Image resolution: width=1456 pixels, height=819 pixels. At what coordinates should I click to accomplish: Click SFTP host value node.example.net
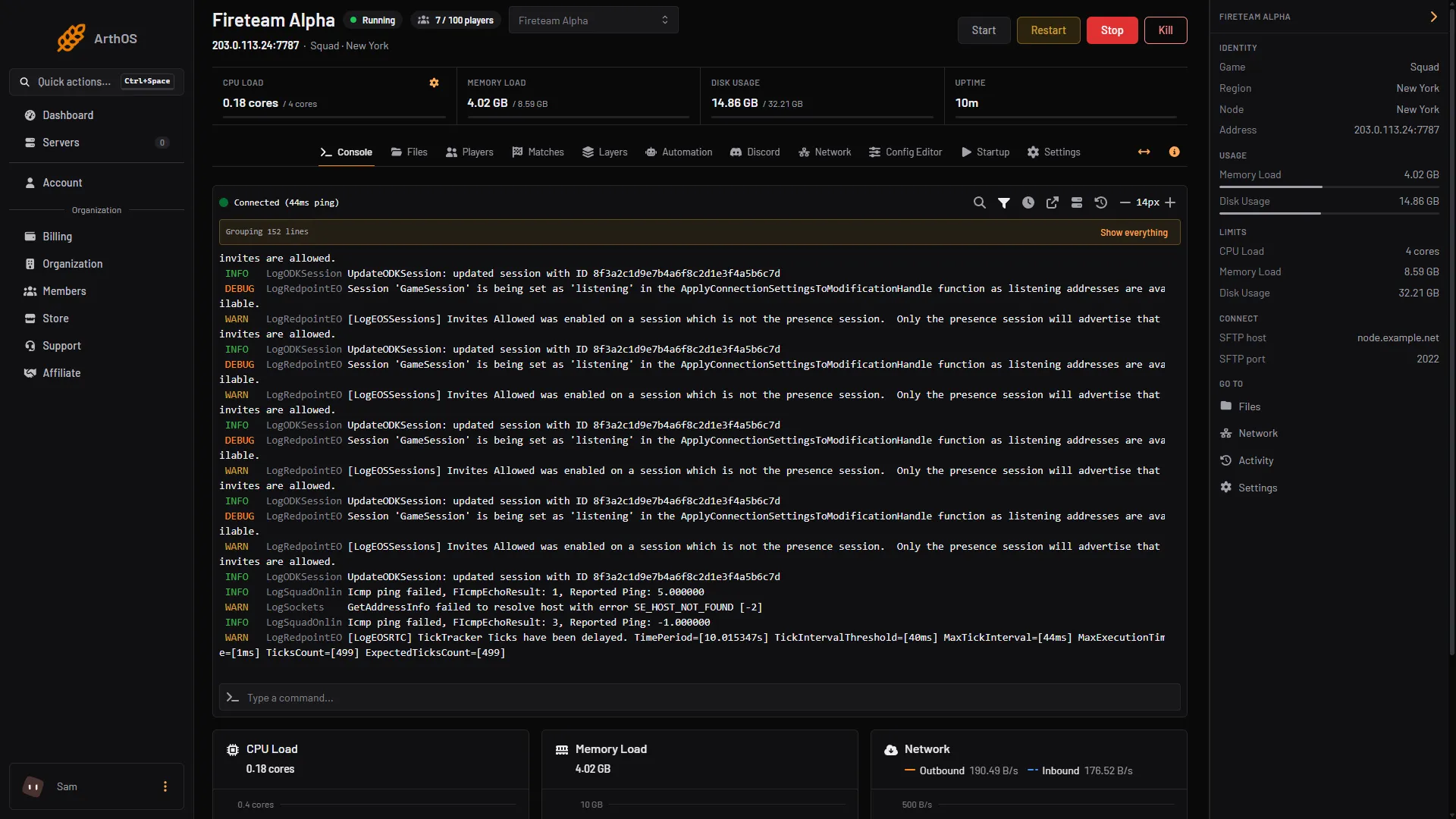pos(1398,338)
